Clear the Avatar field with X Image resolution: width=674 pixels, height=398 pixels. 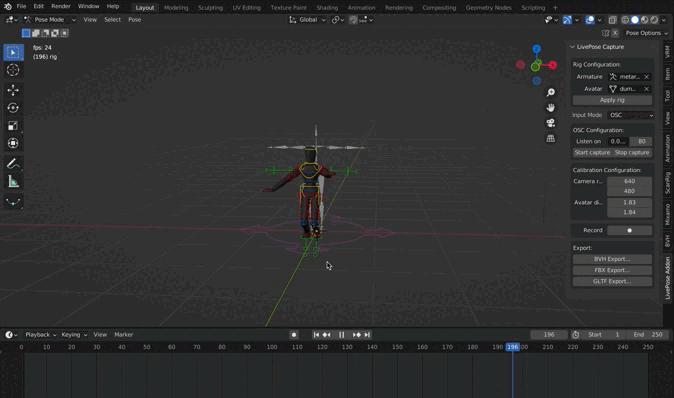[646, 89]
